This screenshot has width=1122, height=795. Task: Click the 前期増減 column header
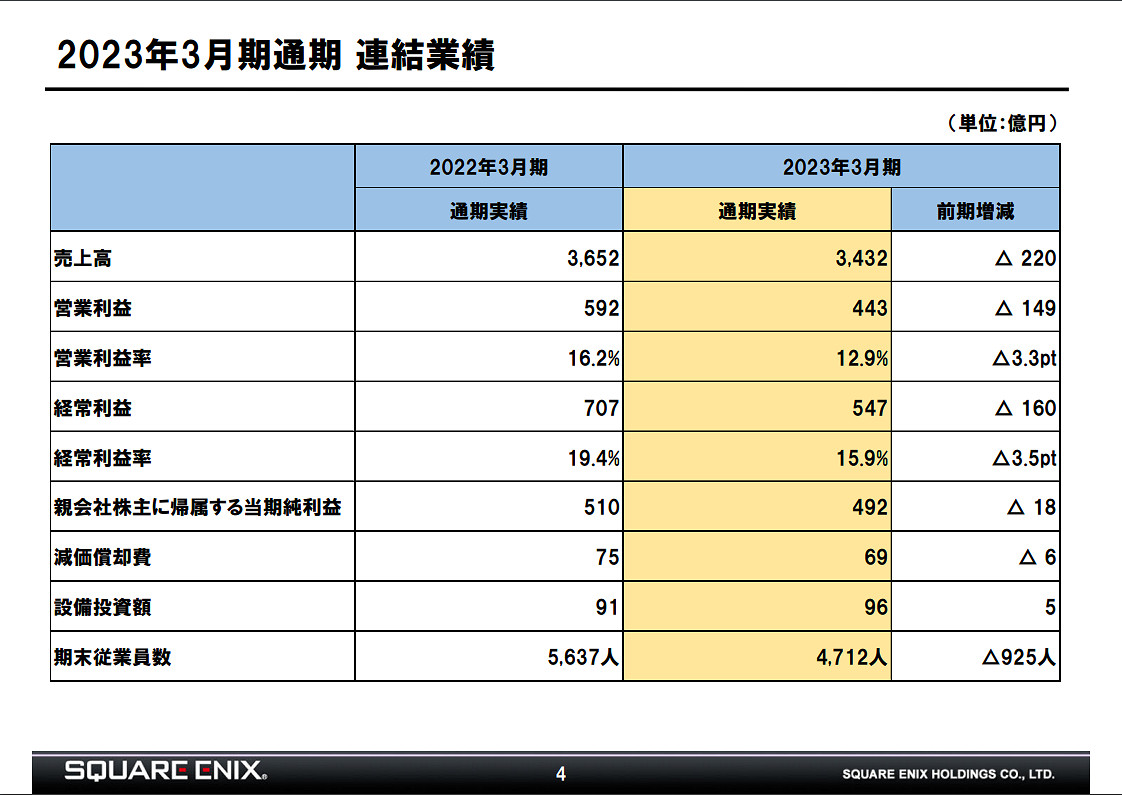[x=977, y=210]
